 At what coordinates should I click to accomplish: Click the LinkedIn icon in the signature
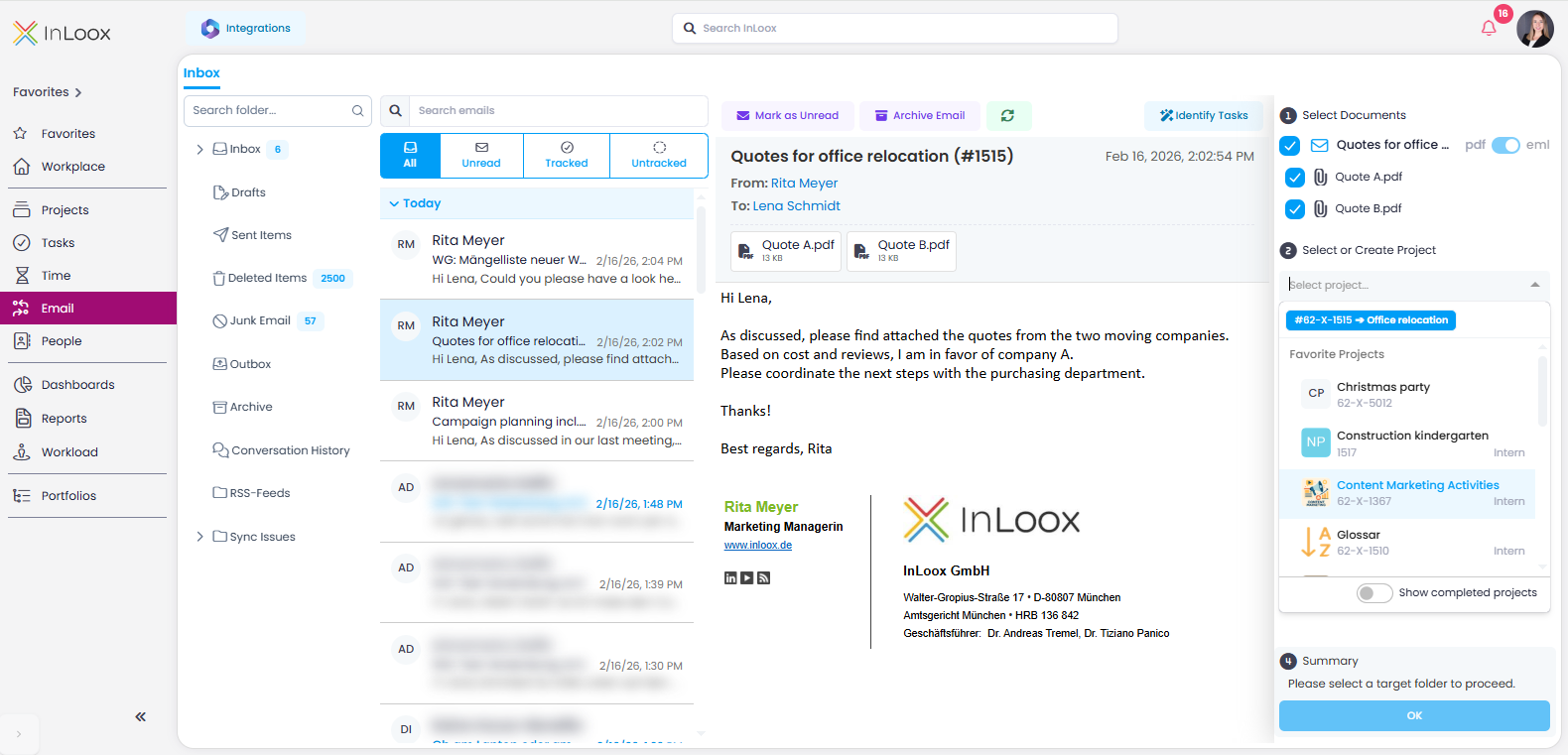point(730,578)
